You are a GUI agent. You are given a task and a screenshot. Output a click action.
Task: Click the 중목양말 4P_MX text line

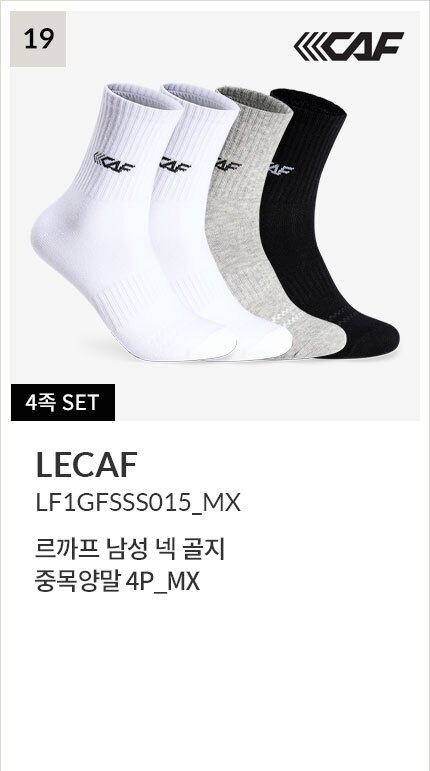click(117, 582)
